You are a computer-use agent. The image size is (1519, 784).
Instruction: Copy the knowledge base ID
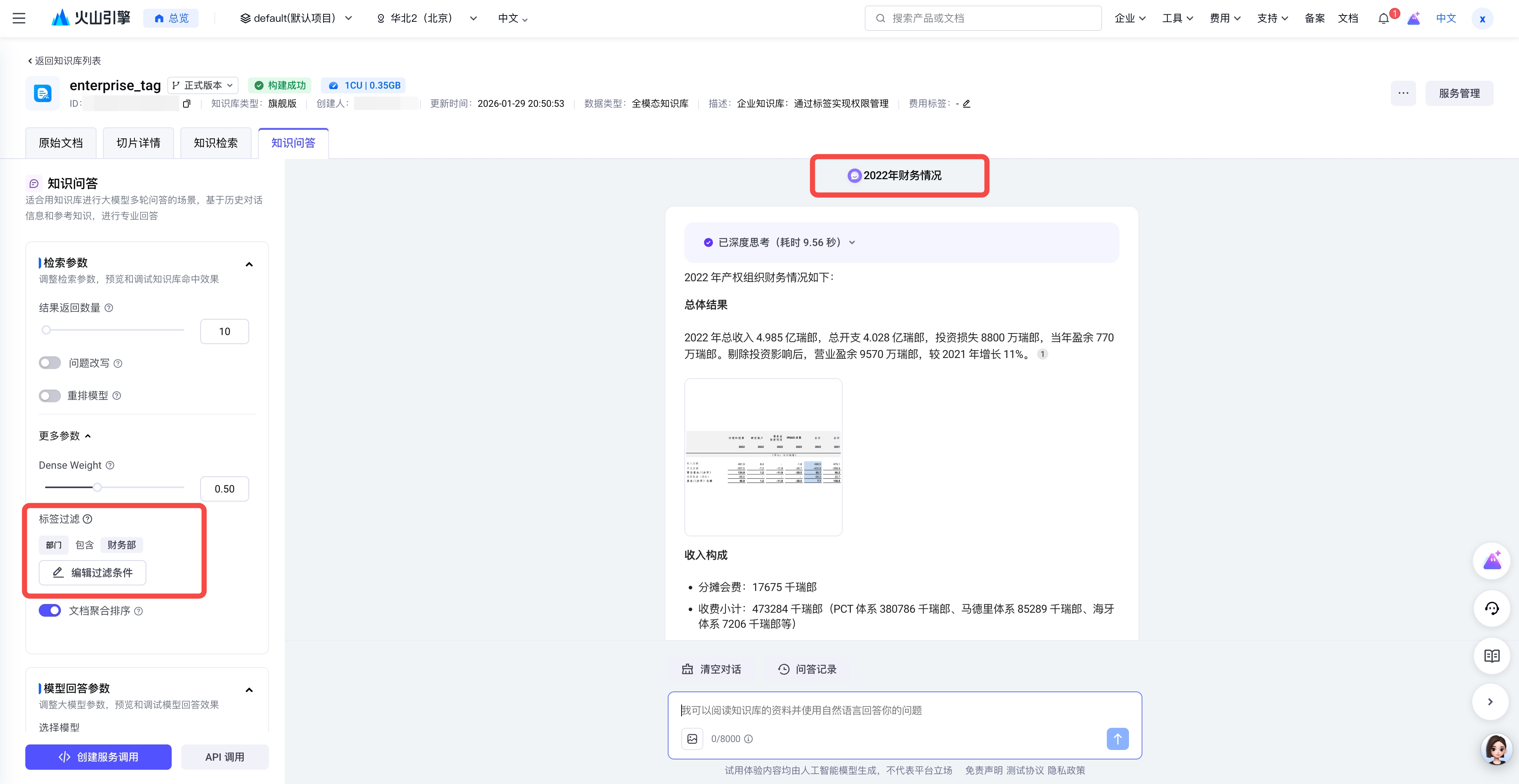click(x=187, y=104)
